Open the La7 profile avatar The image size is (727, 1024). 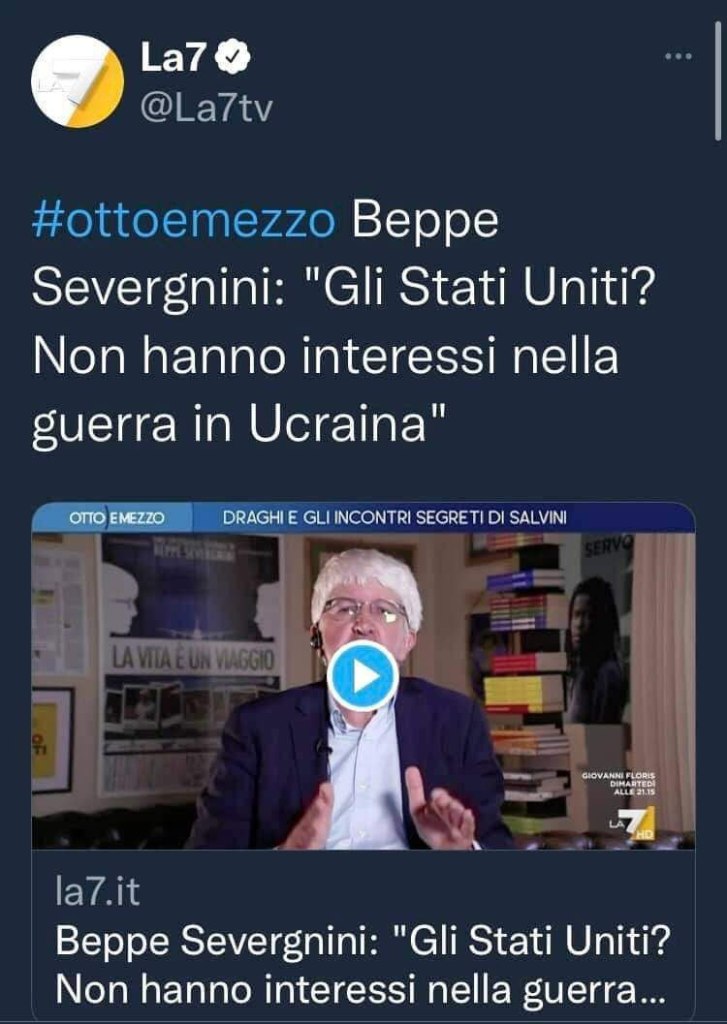[78, 81]
